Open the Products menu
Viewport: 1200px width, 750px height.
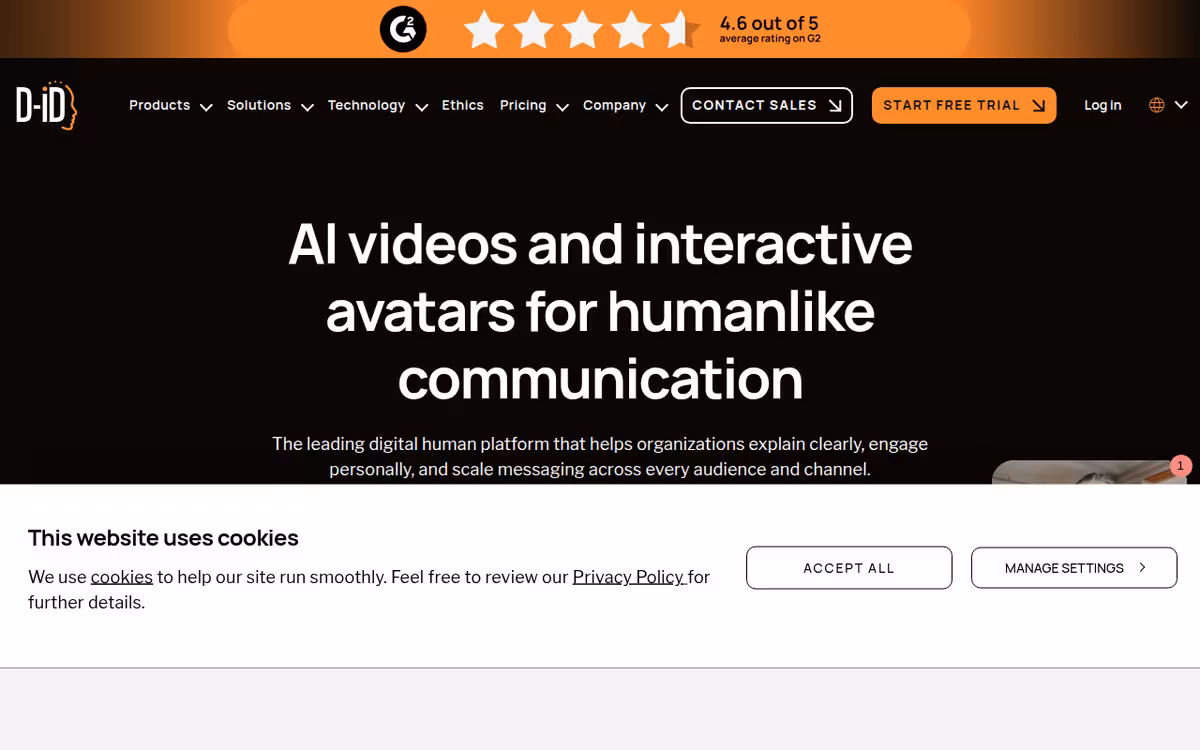click(x=159, y=105)
